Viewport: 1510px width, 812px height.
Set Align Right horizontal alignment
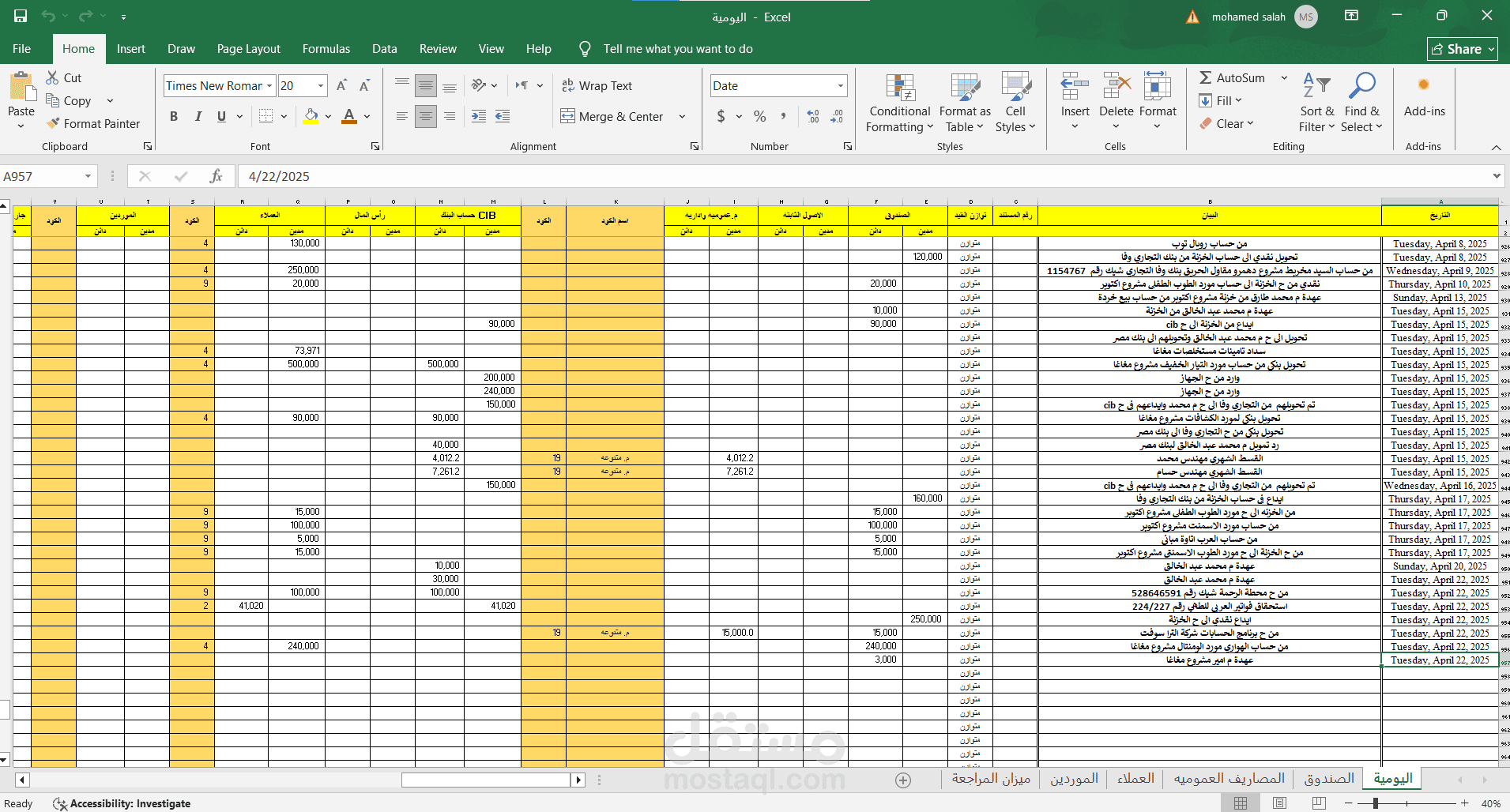(x=450, y=116)
